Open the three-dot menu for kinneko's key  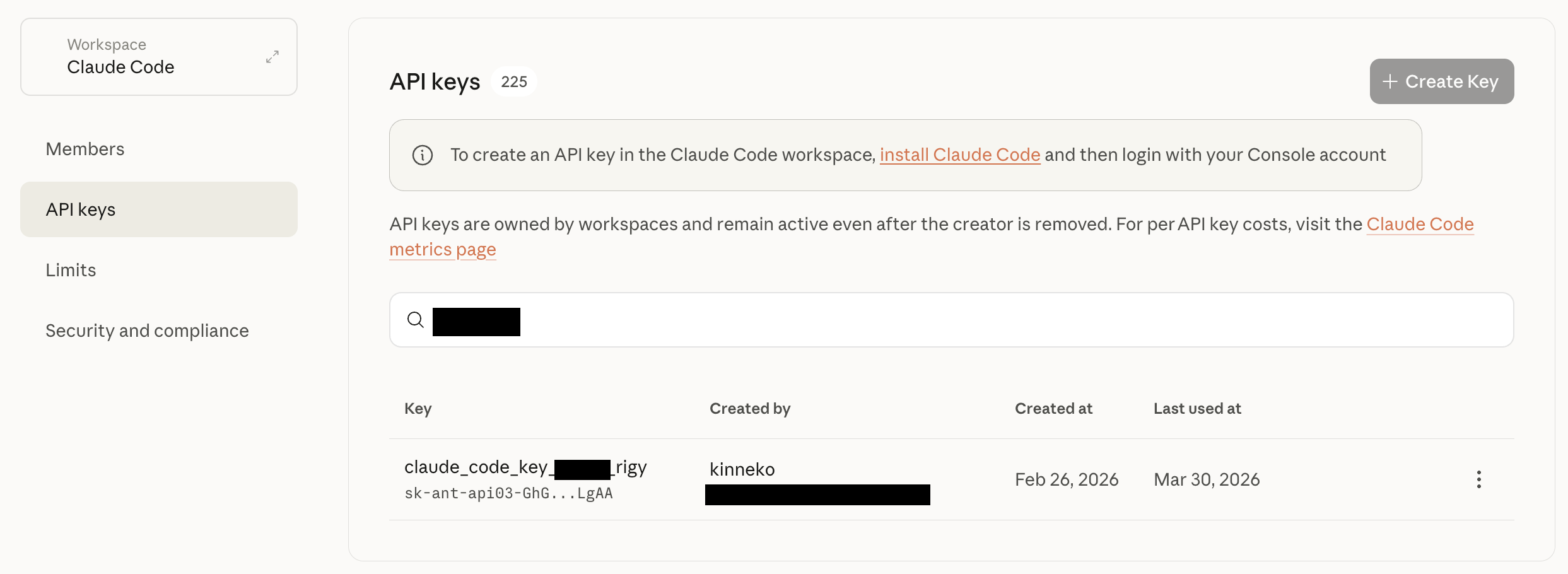[x=1479, y=479]
